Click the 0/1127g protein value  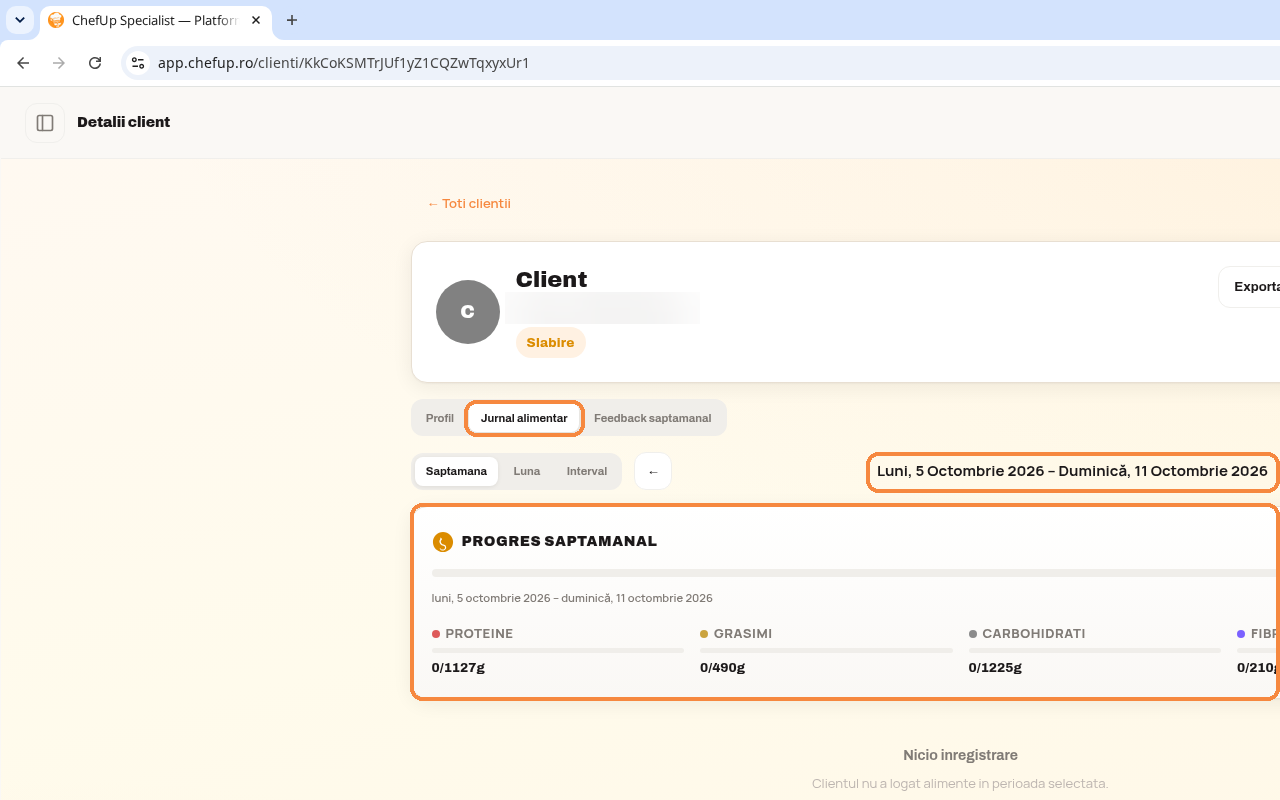pos(458,667)
